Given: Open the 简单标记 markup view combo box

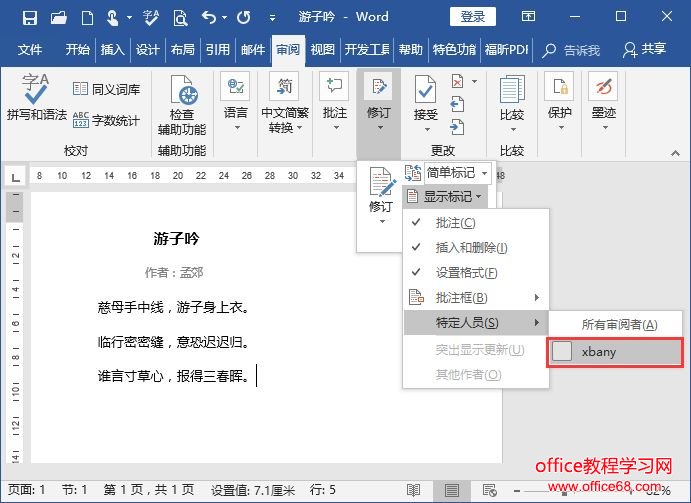Looking at the screenshot, I should (x=457, y=172).
